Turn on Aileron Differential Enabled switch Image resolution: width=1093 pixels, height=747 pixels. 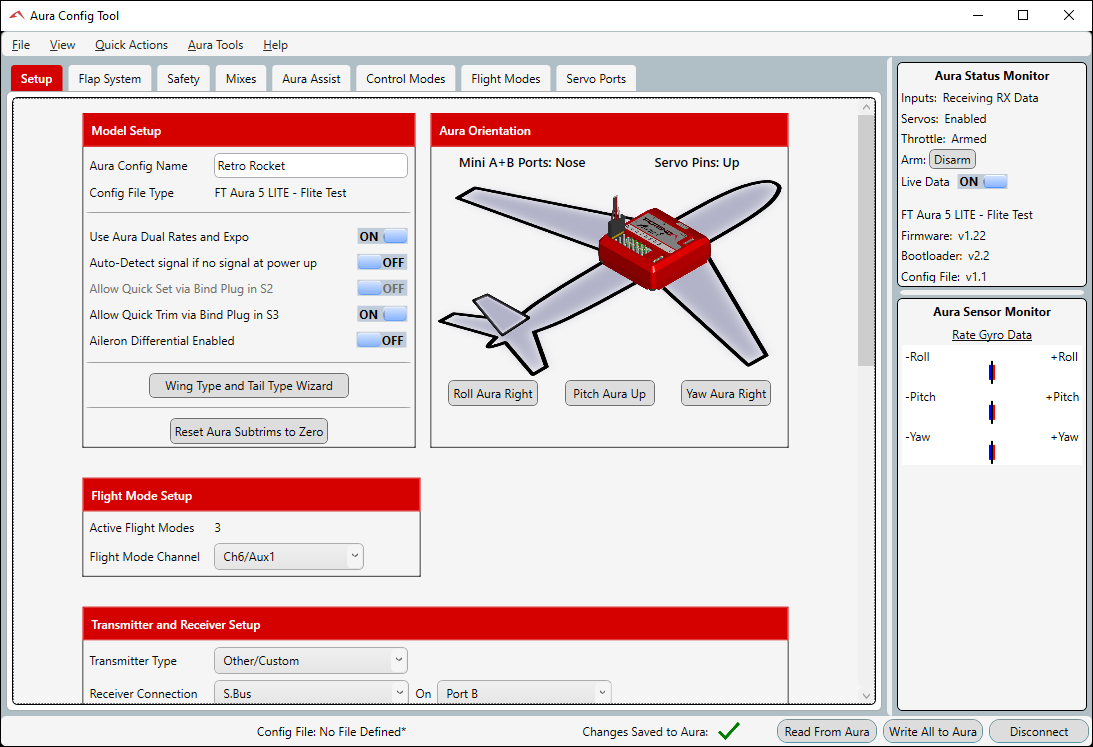382,341
